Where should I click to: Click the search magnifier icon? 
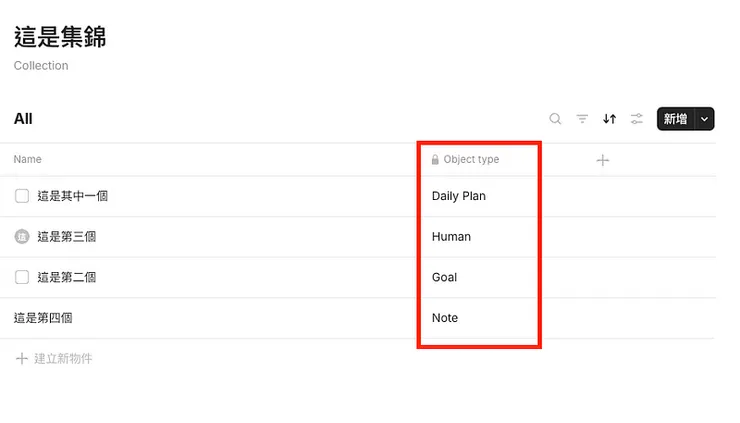click(x=555, y=119)
